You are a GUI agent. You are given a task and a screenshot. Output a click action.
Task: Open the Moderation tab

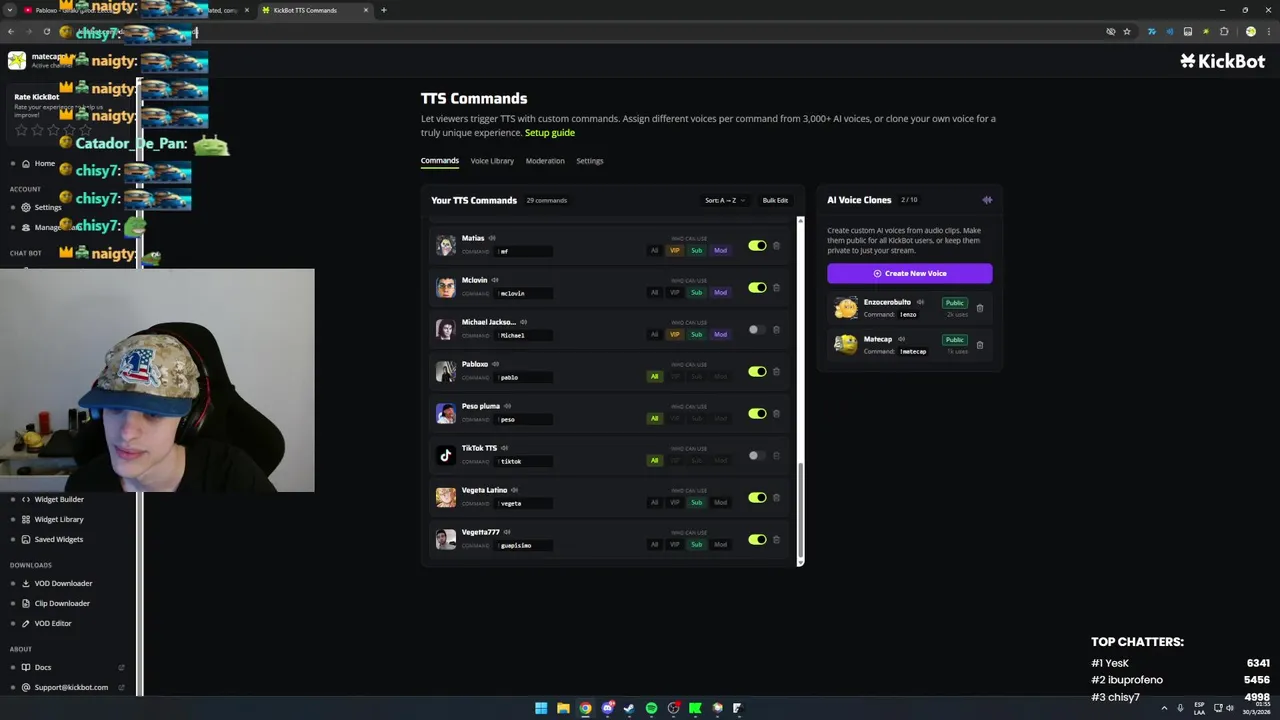coord(545,160)
